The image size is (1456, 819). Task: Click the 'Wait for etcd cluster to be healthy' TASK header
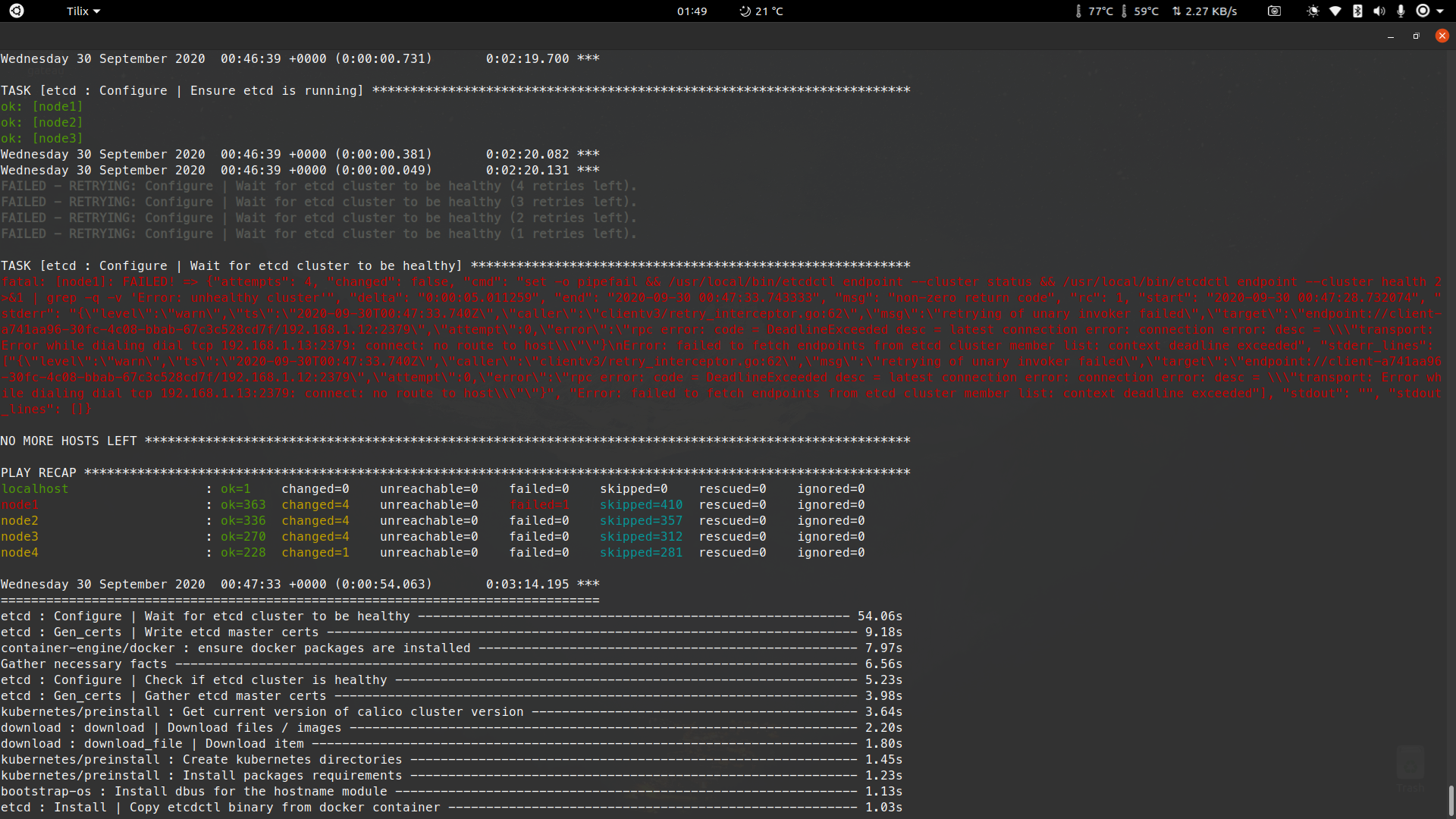[455, 265]
